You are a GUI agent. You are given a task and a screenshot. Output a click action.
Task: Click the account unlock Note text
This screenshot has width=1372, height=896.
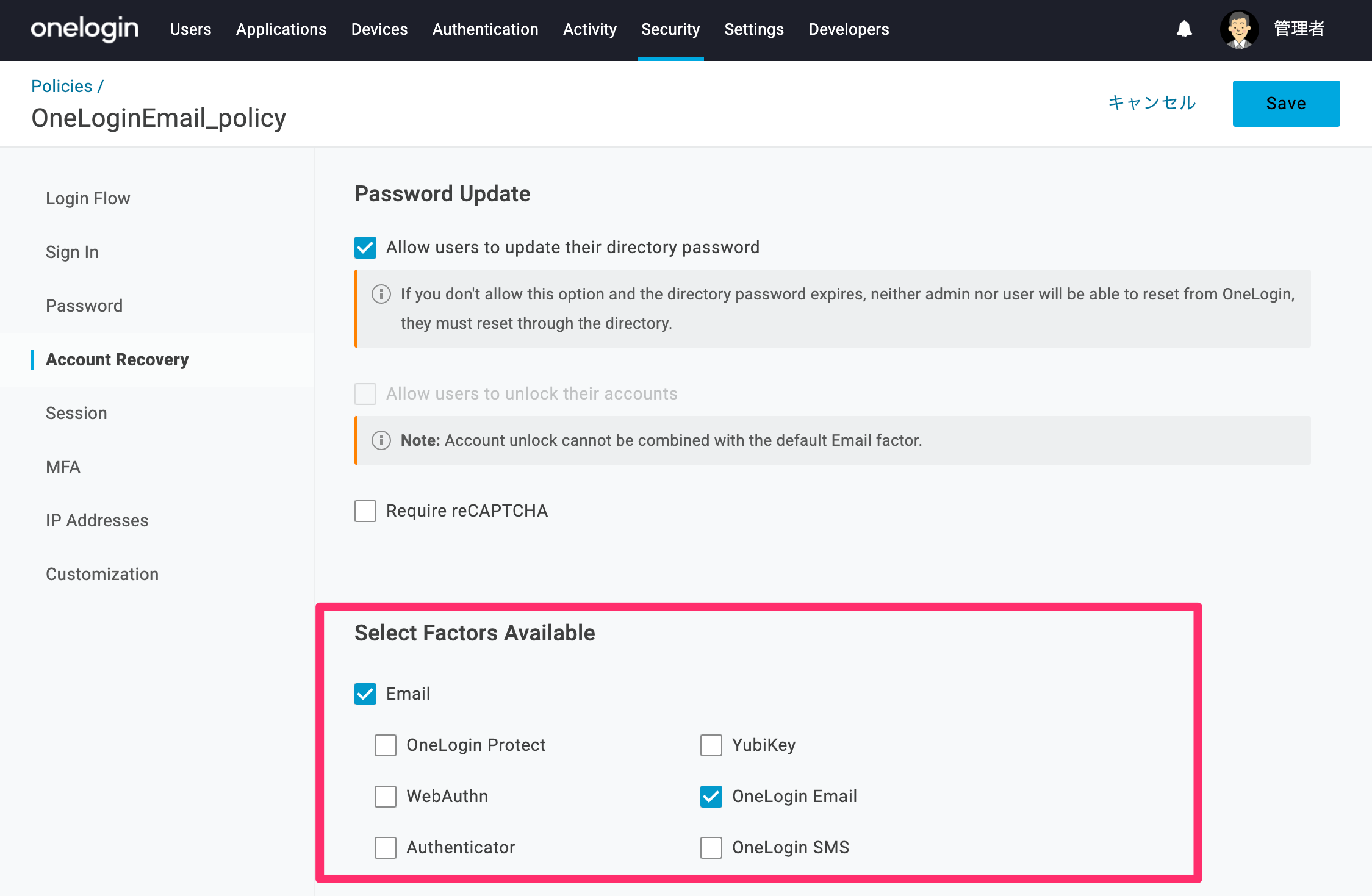point(661,440)
